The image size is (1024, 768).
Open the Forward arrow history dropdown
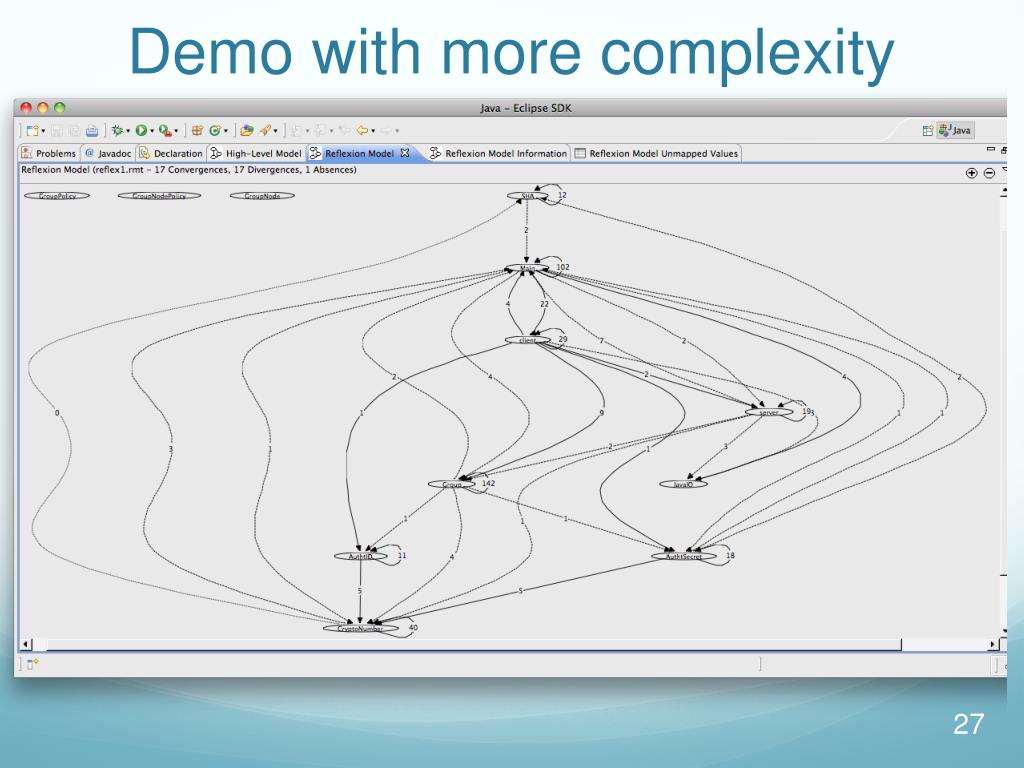397,131
